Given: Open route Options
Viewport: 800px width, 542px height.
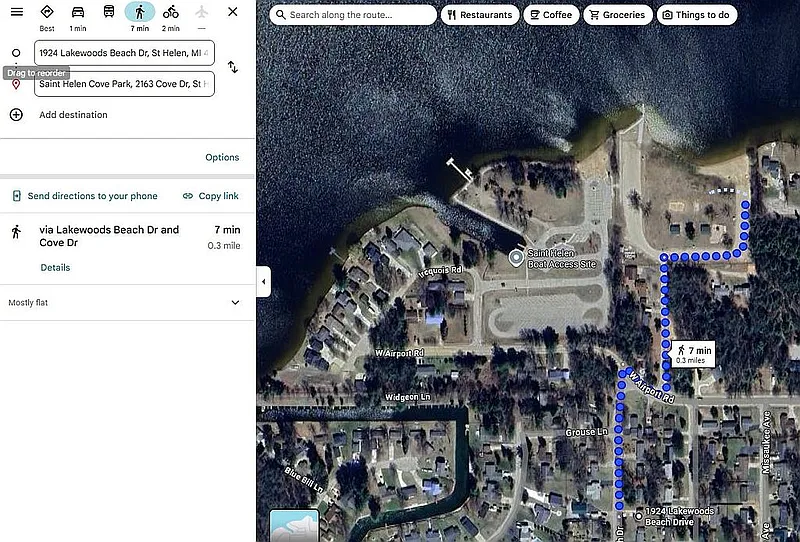Looking at the screenshot, I should 222,157.
